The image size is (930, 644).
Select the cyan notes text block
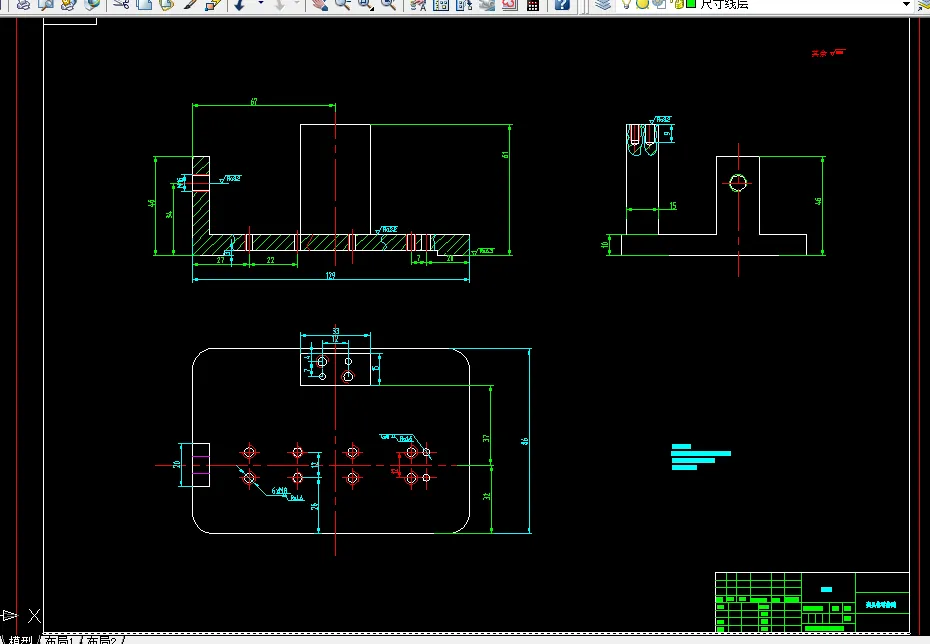coord(700,457)
